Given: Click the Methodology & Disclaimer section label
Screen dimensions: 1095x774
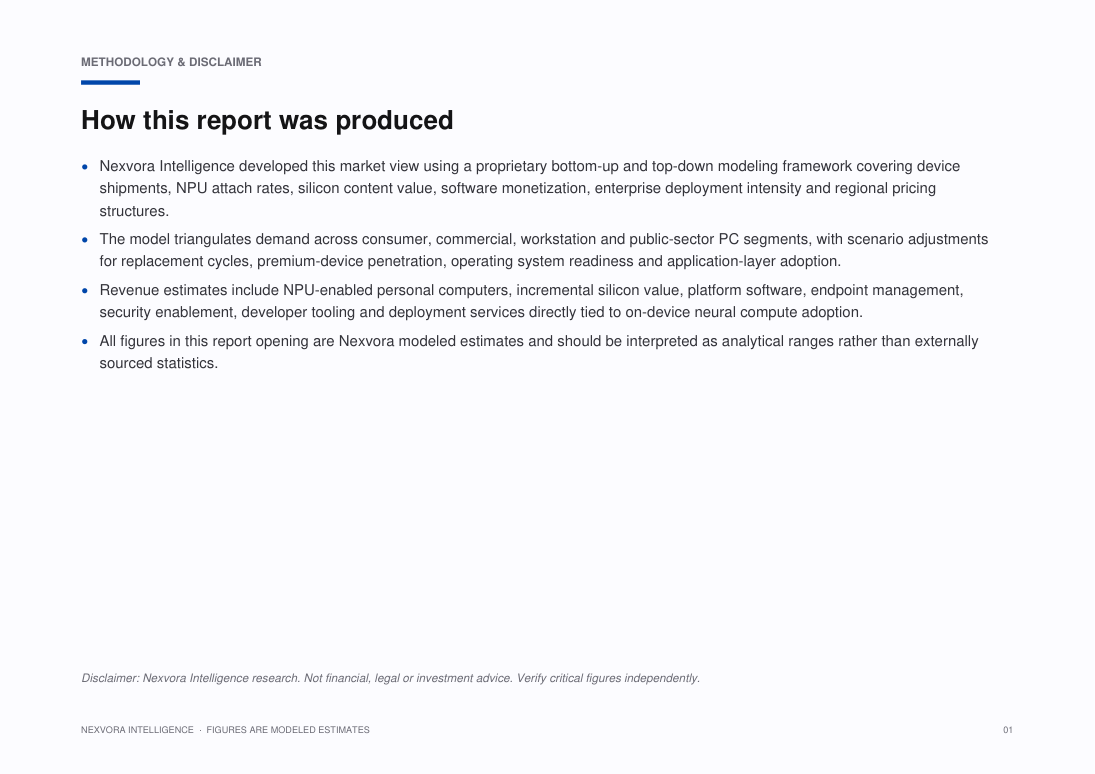Looking at the screenshot, I should click(171, 62).
